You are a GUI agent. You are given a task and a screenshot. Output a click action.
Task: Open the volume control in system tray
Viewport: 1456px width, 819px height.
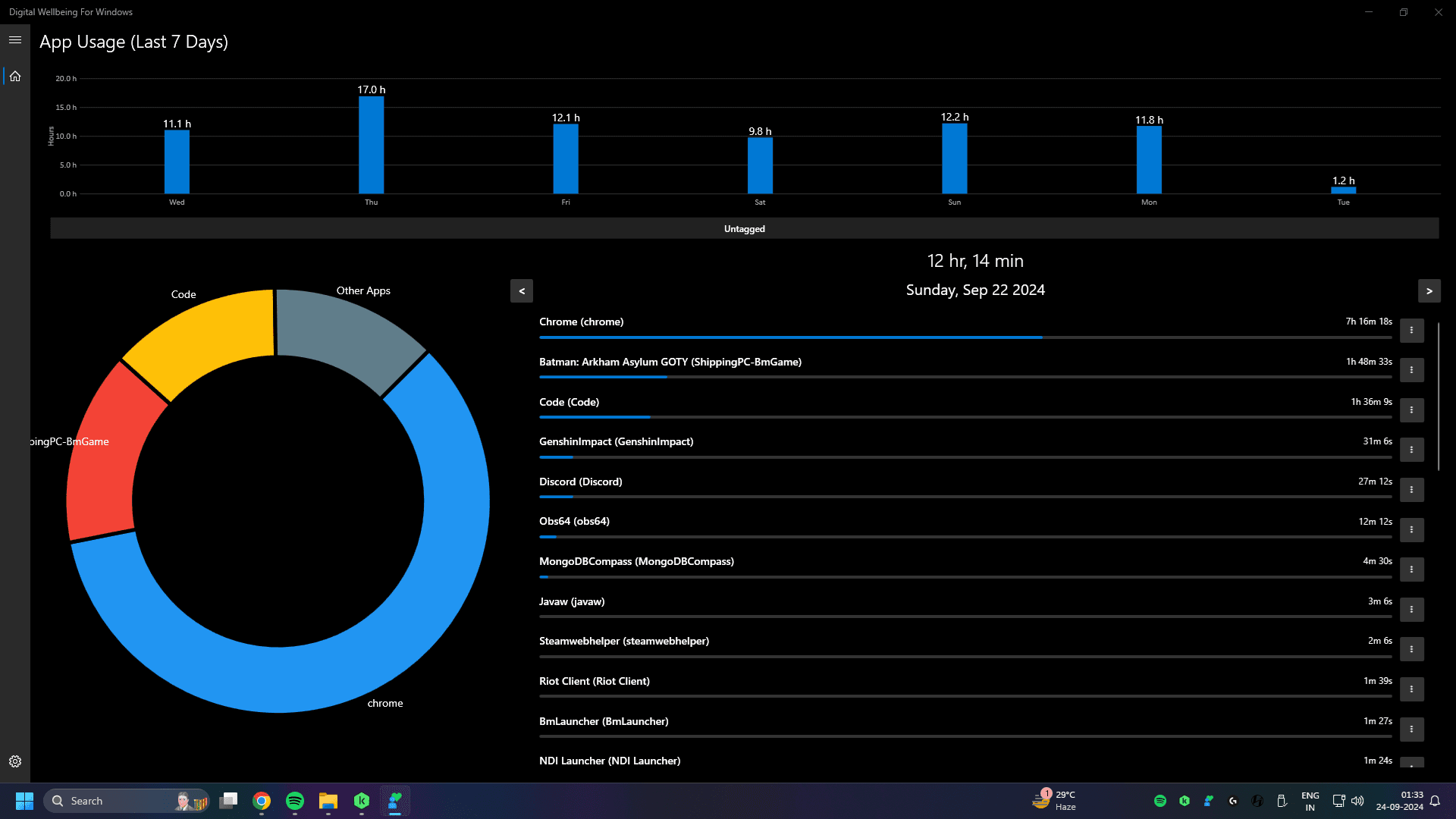[x=1357, y=801]
